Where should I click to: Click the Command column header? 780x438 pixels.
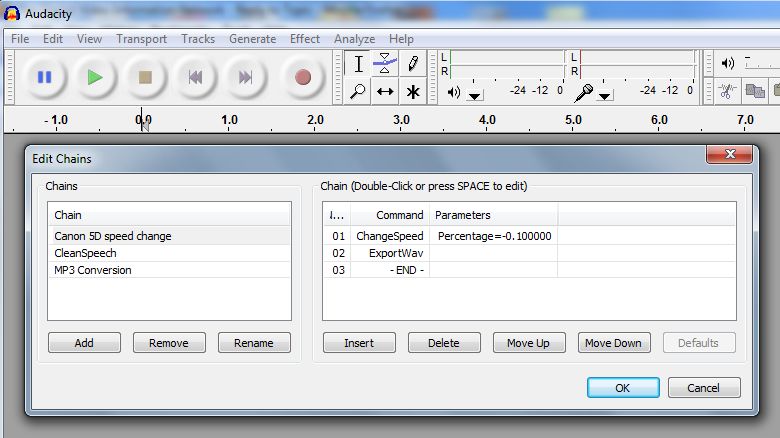[390, 215]
